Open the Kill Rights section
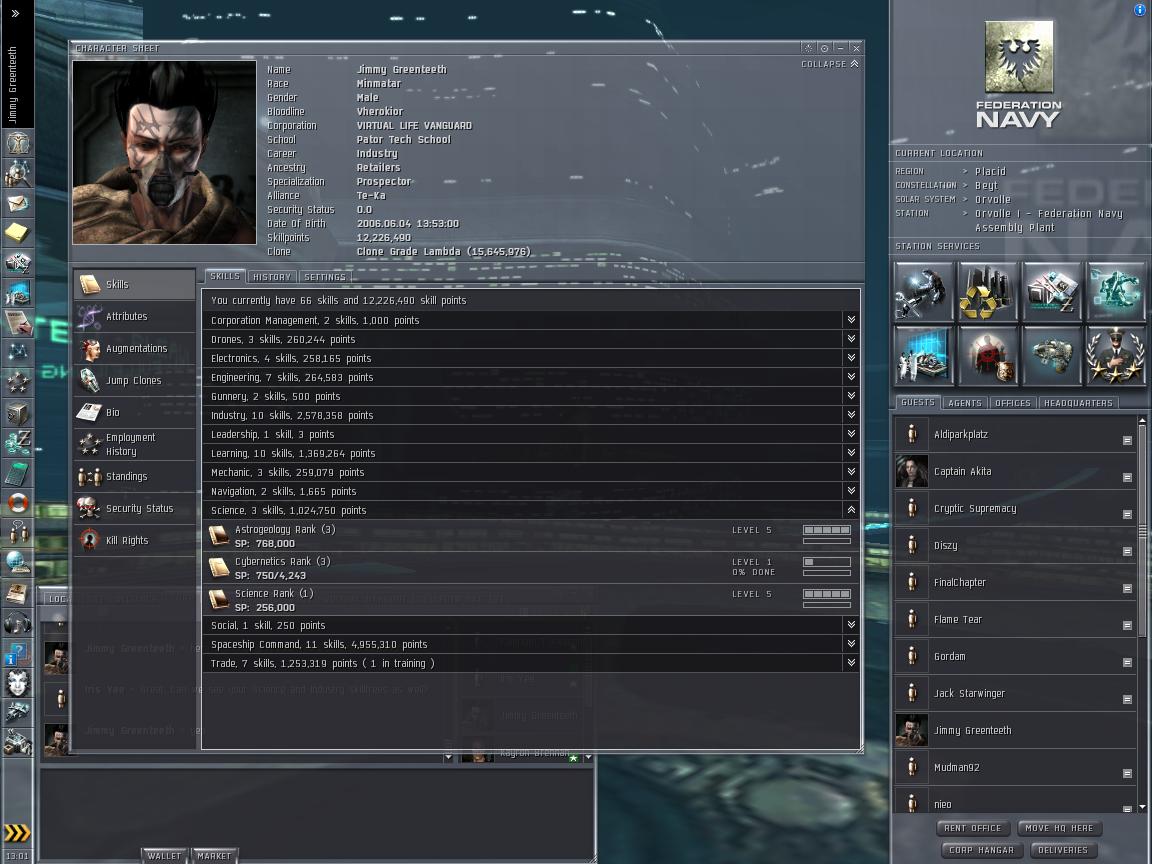 [x=134, y=541]
